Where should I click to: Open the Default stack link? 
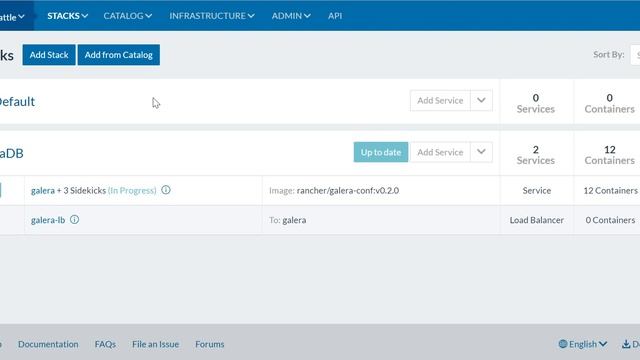click(17, 102)
